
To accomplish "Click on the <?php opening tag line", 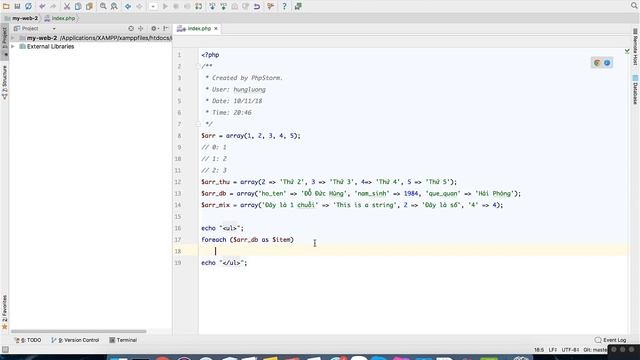I will coord(210,55).
